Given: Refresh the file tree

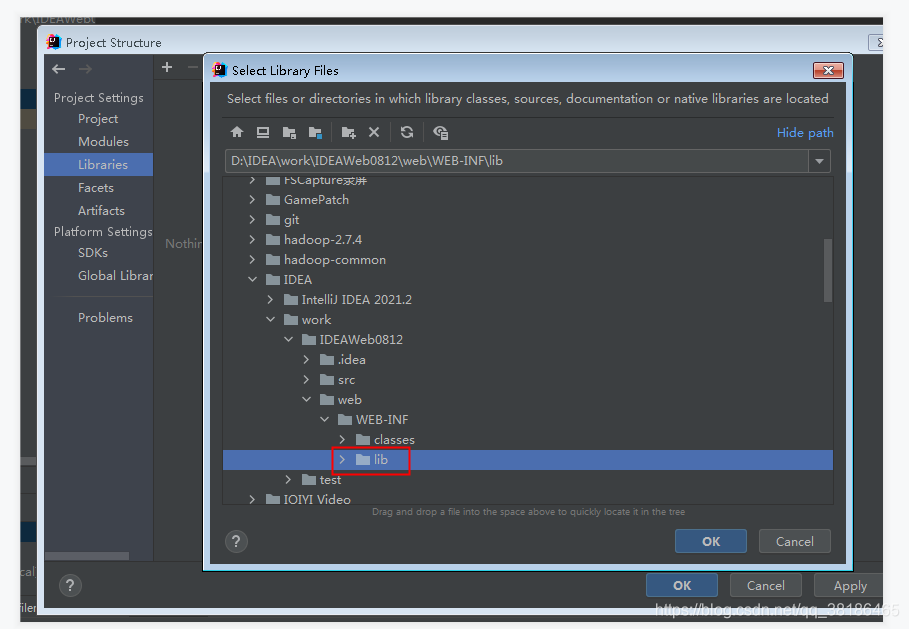Looking at the screenshot, I should (x=407, y=132).
